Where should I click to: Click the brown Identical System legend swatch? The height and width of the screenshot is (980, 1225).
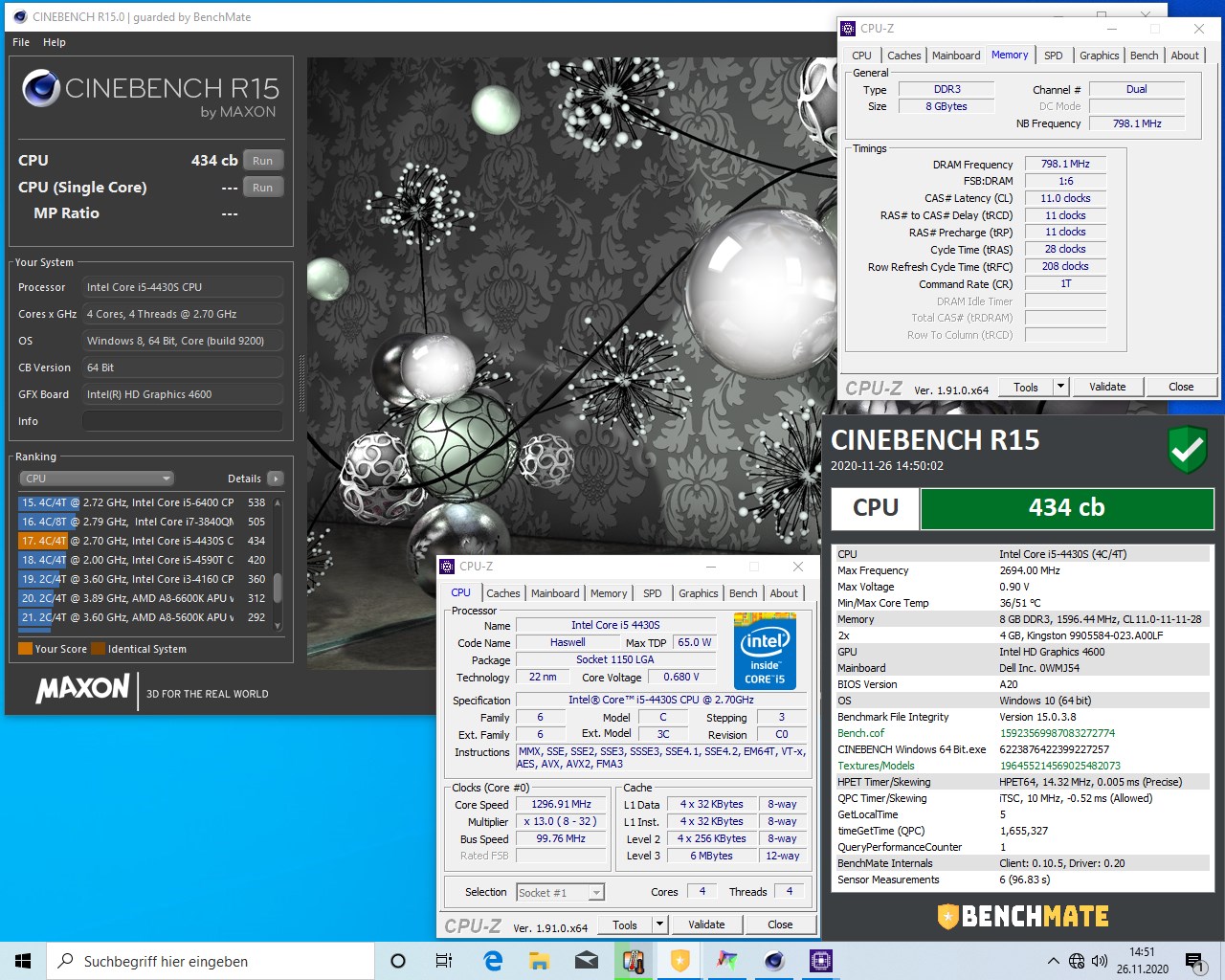pos(98,649)
